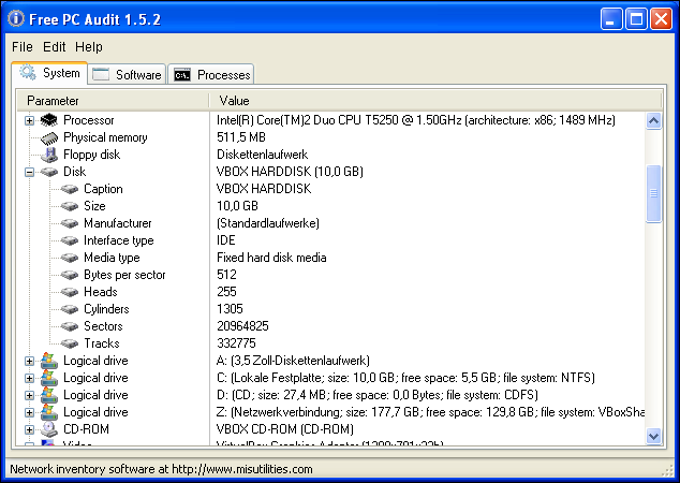Open the File menu
This screenshot has width=680, height=483.
pyautogui.click(x=22, y=47)
